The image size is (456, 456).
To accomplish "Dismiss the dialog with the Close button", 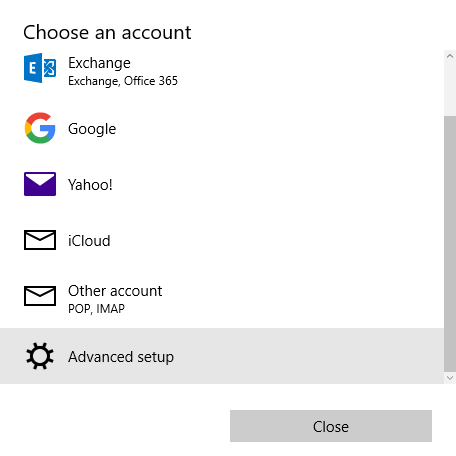I will tap(331, 426).
